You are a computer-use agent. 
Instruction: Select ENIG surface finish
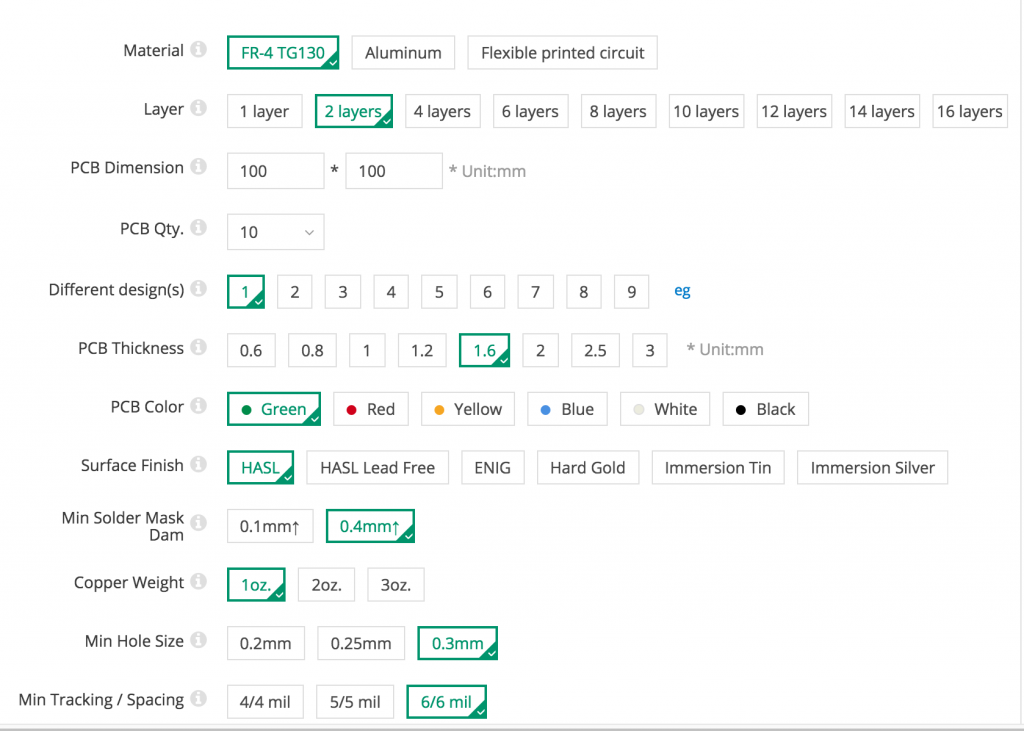[x=492, y=468]
